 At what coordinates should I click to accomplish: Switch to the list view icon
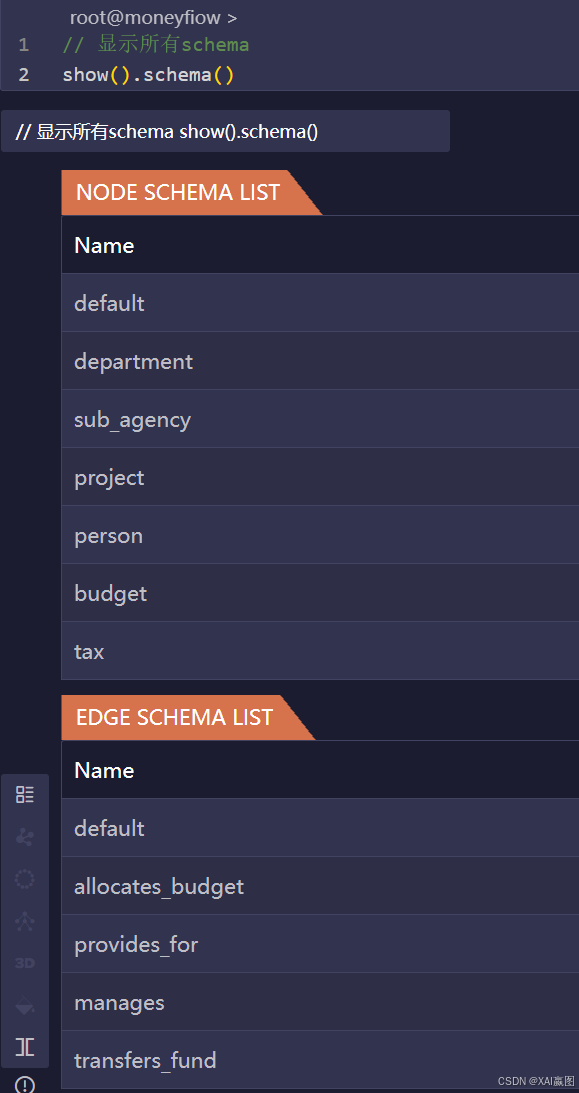pos(25,794)
